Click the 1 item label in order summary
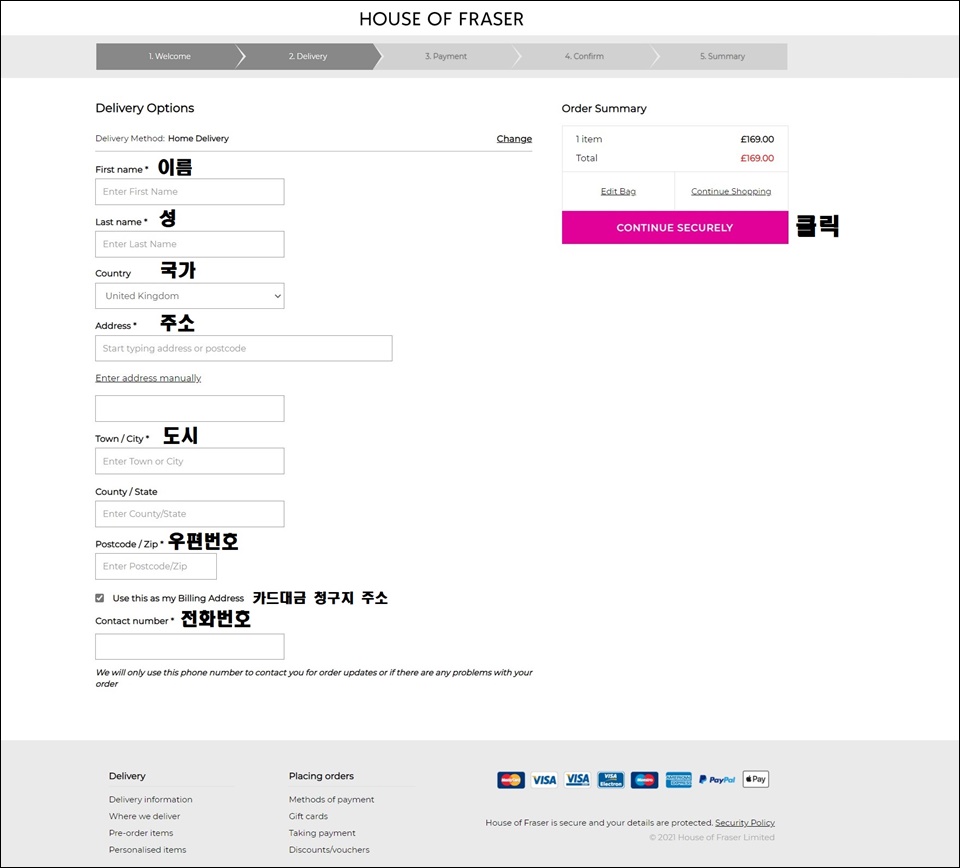The image size is (960, 868). (589, 139)
